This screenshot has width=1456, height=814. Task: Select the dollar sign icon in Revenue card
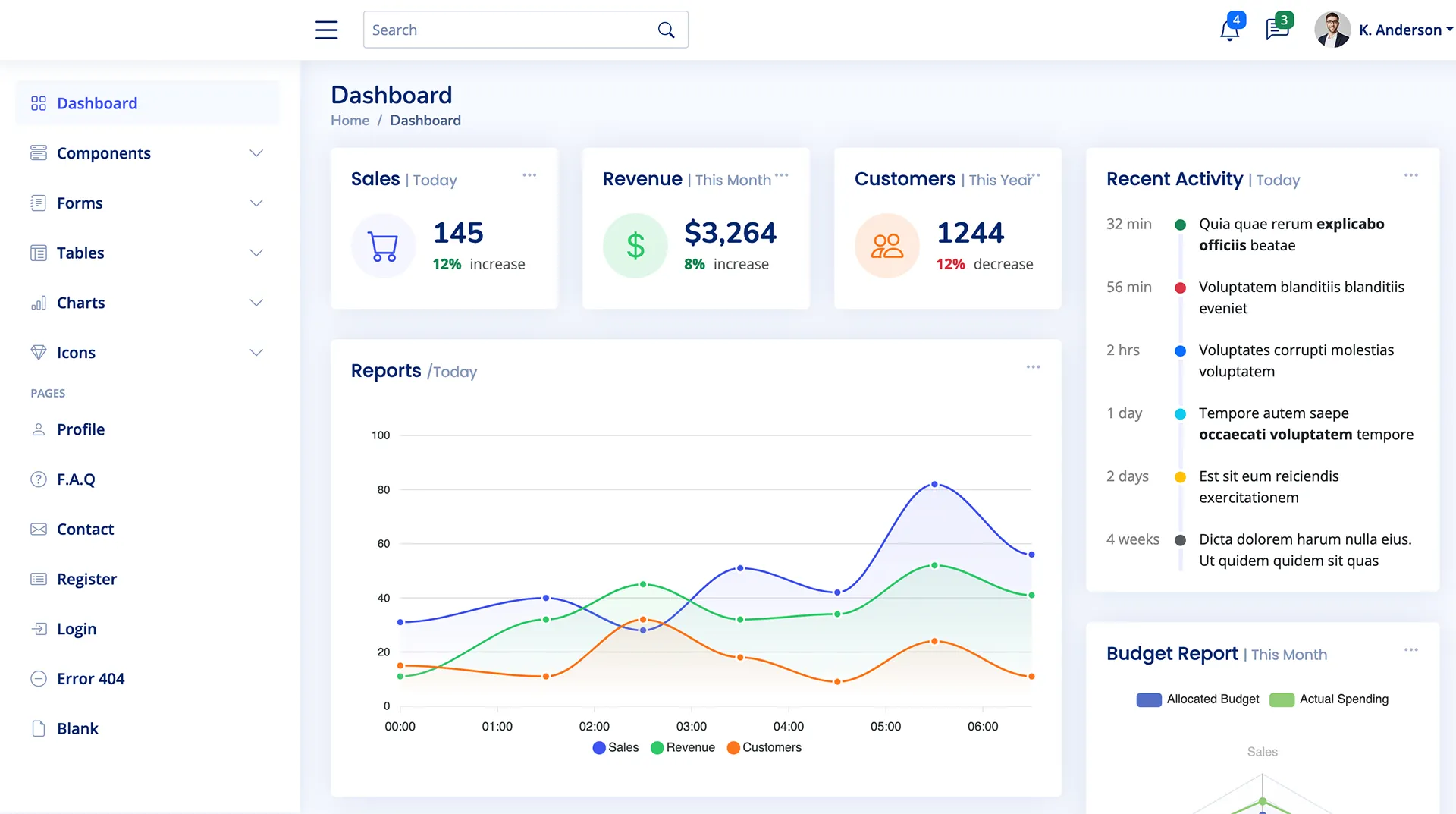point(635,245)
